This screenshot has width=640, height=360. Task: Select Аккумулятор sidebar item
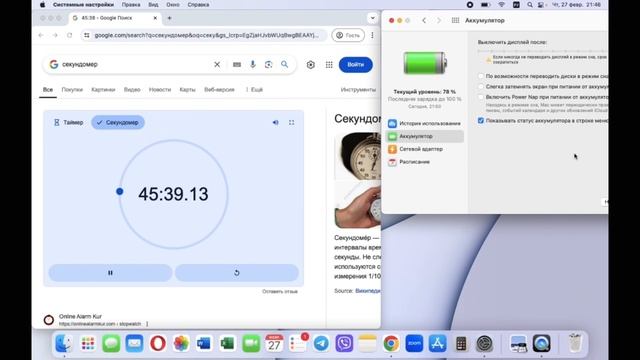[x=424, y=136]
